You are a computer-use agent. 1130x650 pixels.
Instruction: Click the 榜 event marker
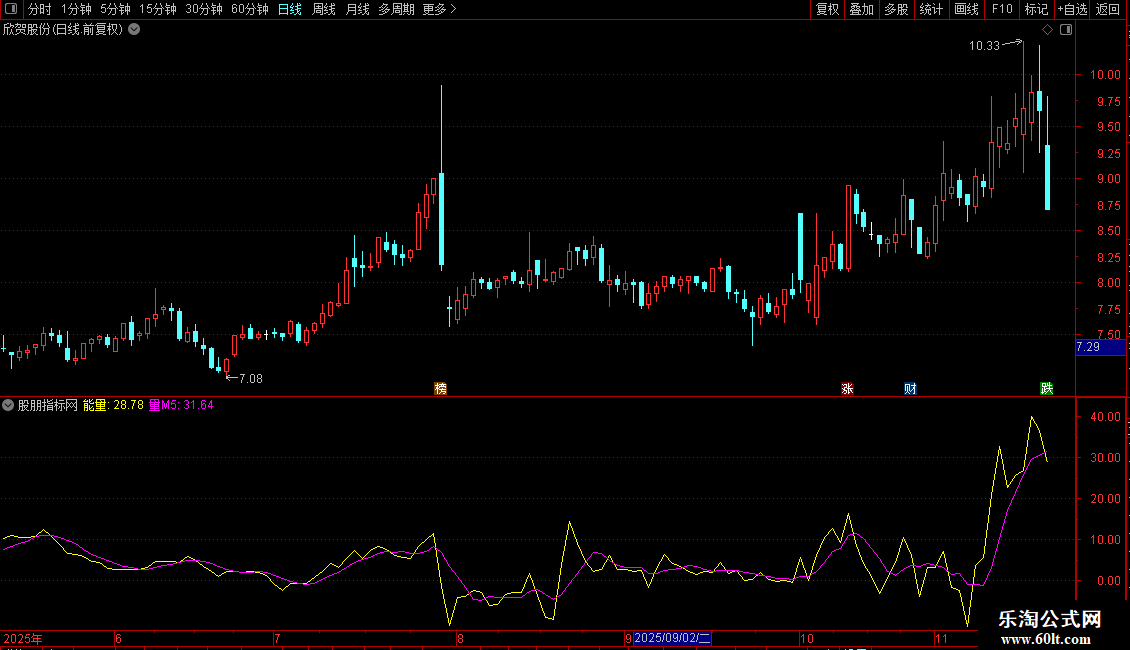coord(440,388)
